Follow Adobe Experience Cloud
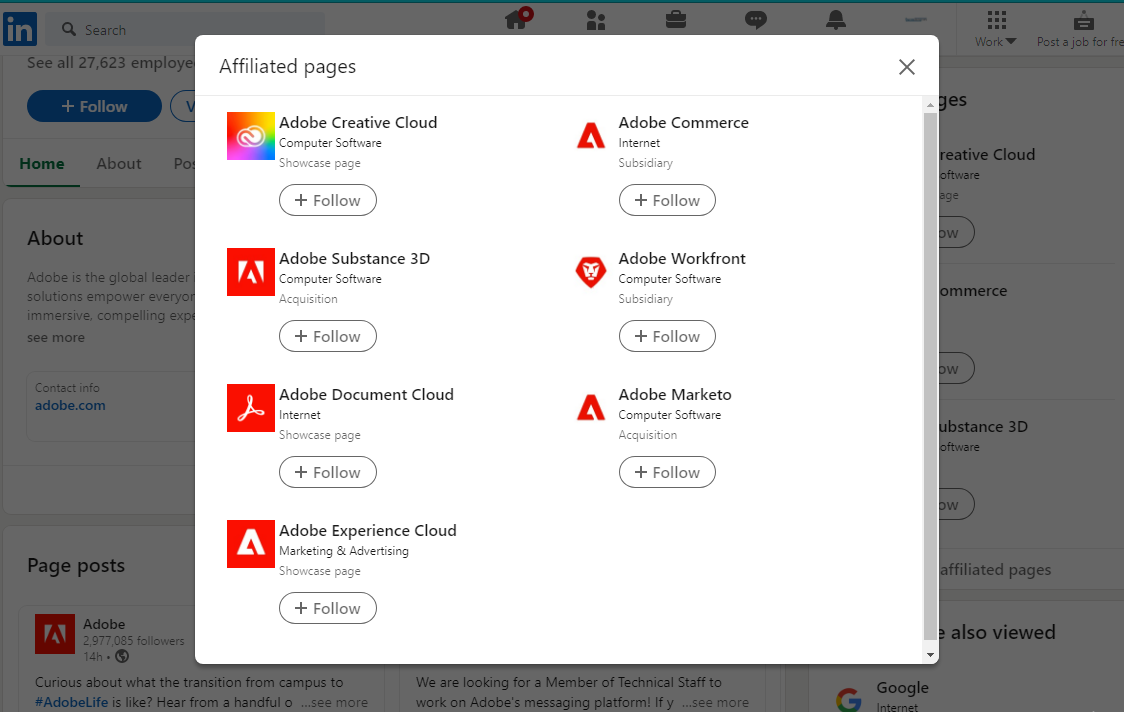This screenshot has height=712, width=1124. tap(328, 608)
